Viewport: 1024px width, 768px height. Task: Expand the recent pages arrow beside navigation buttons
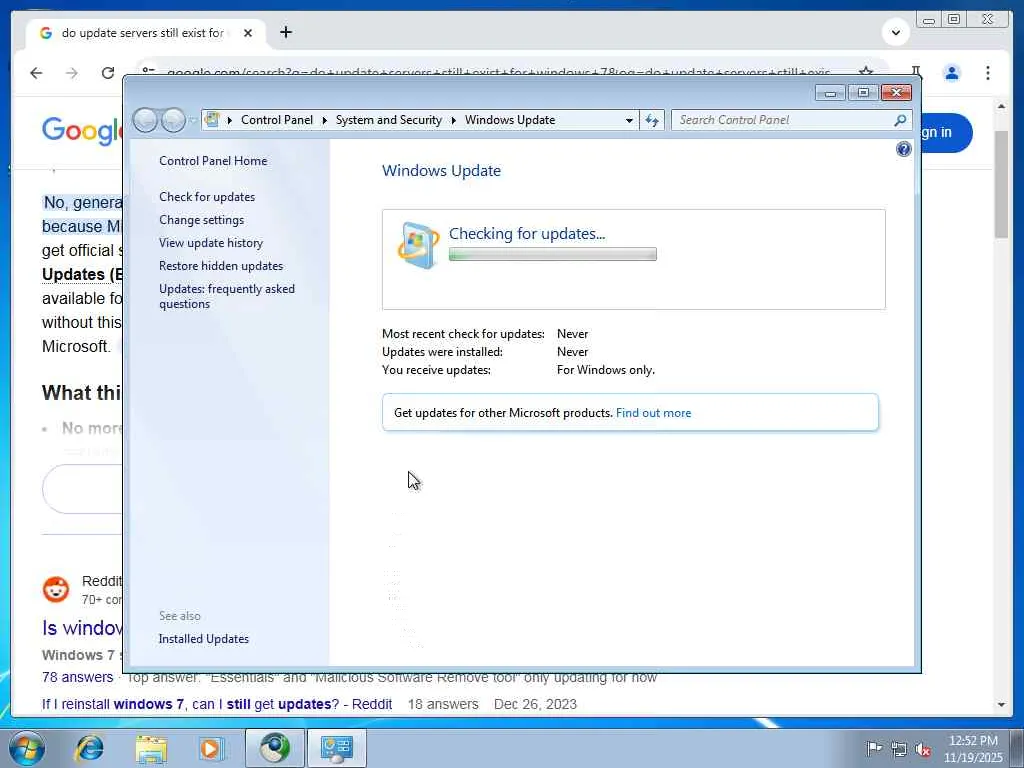pyautogui.click(x=193, y=120)
